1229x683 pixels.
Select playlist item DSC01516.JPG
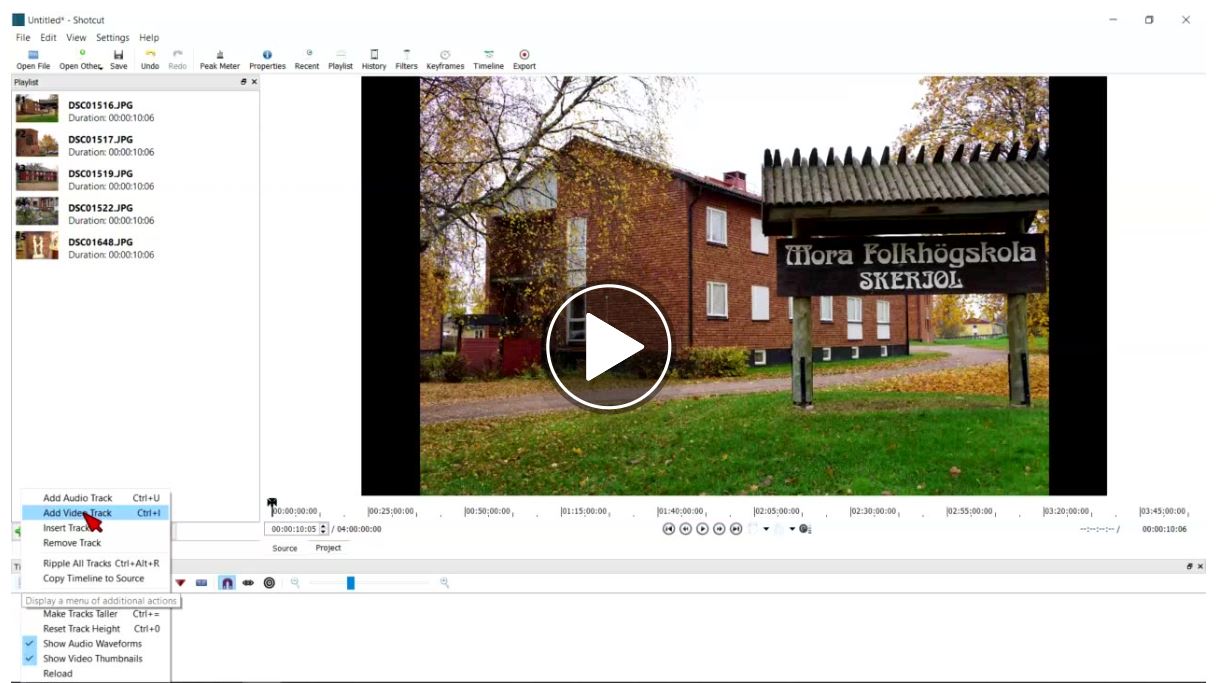[x=135, y=110]
